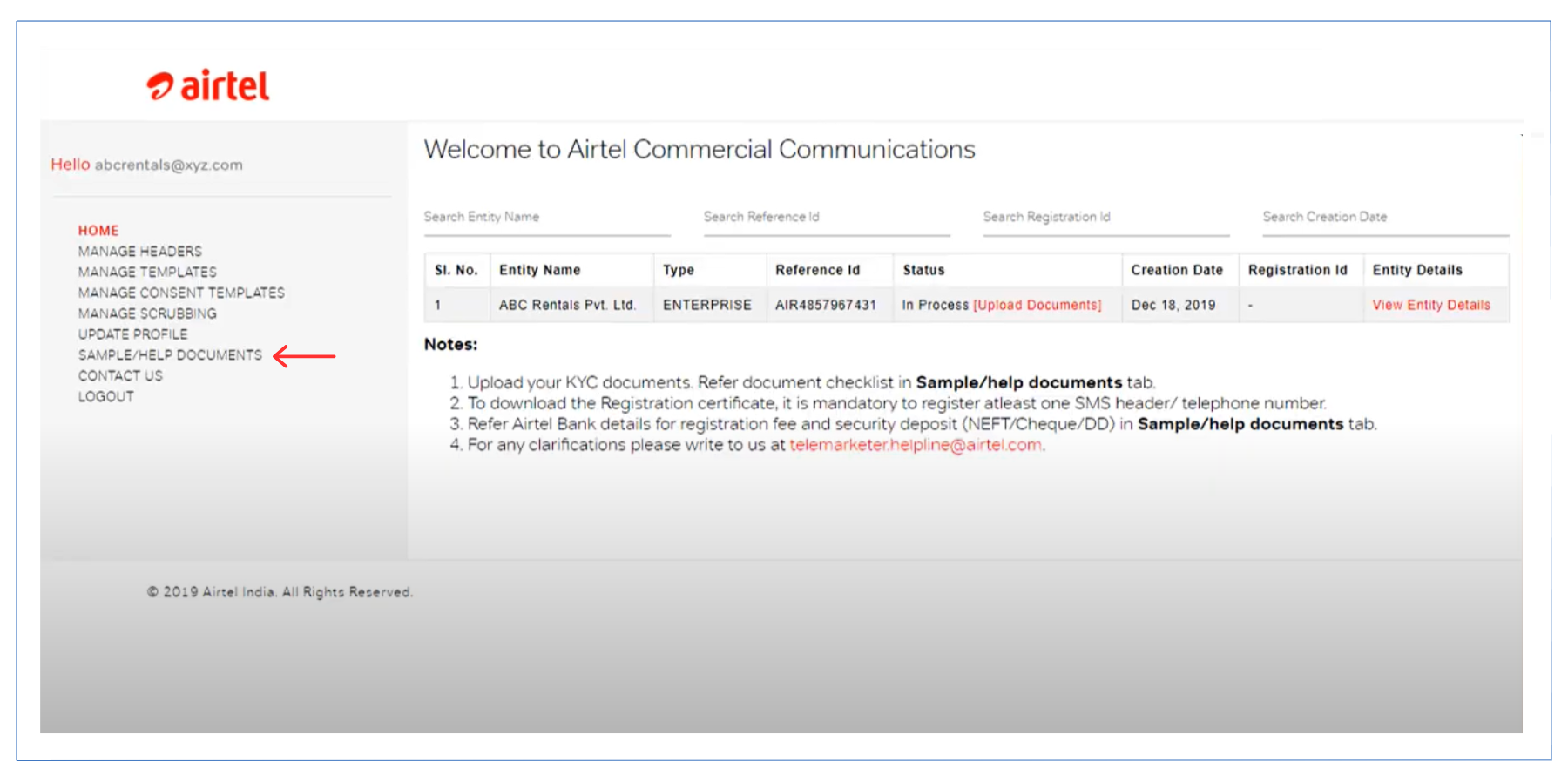
Task: Go to CONTACT US
Action: pos(120,376)
